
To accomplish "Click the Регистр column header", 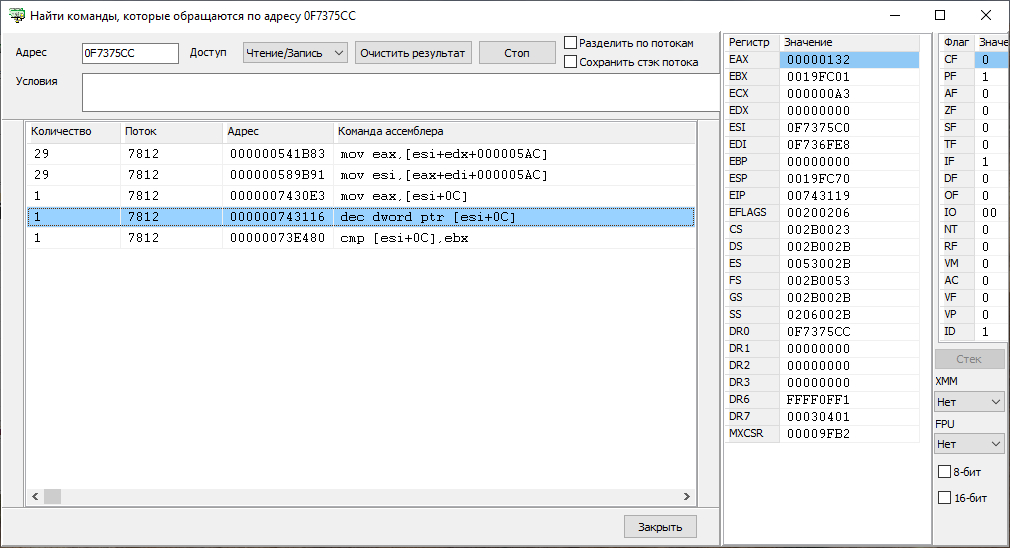I will [751, 42].
